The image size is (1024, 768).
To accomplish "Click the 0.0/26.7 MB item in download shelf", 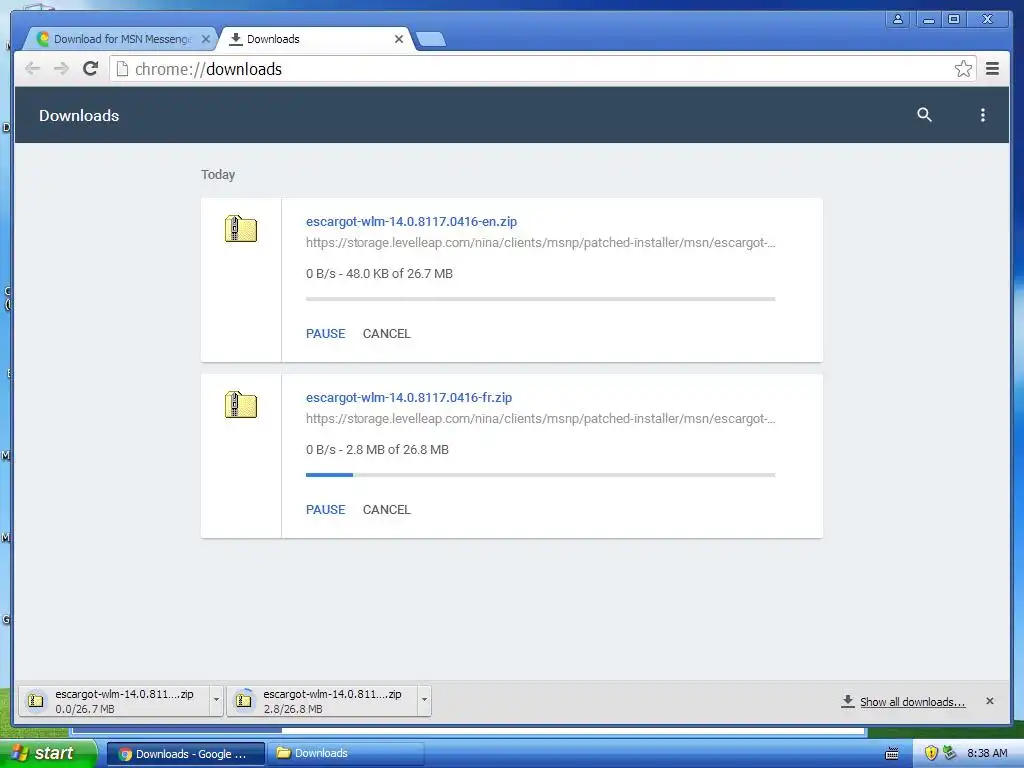I will (114, 700).
